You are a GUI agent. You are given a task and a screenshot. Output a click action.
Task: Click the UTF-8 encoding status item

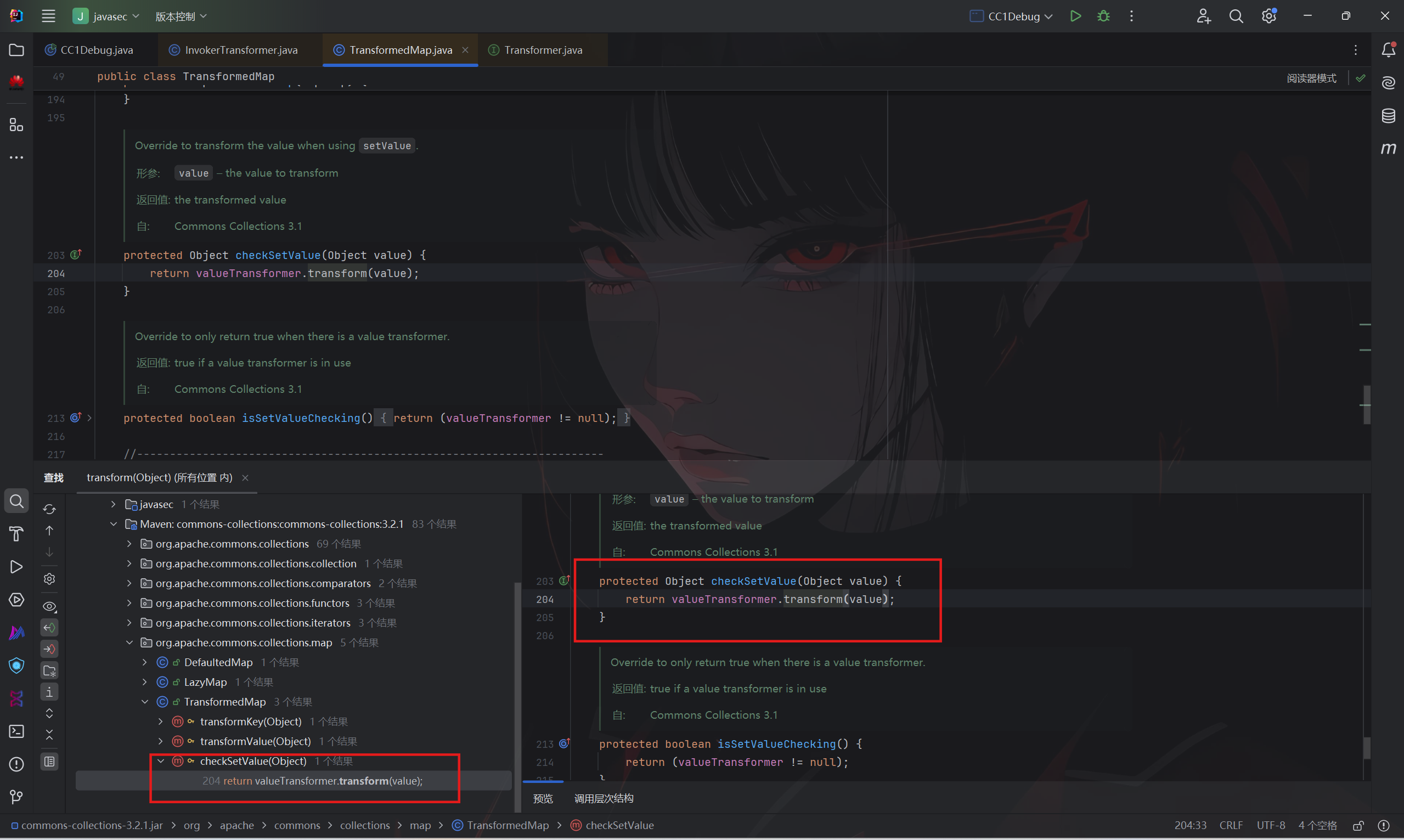1271,825
